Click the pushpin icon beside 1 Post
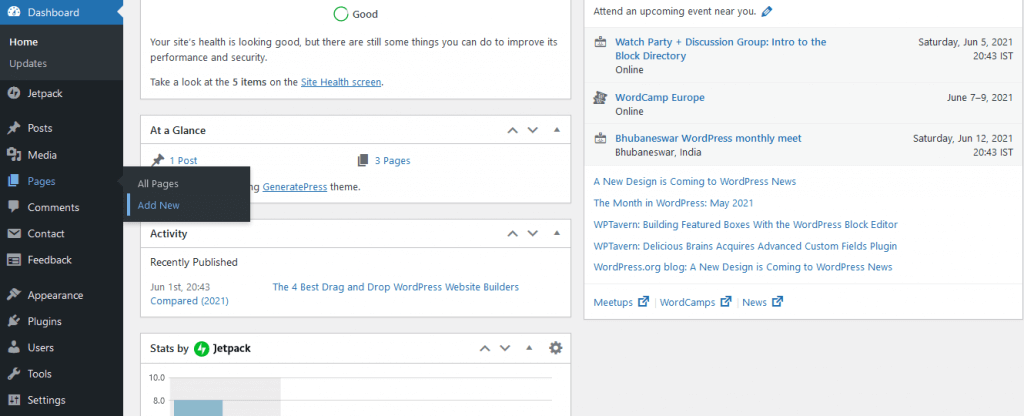 point(157,160)
